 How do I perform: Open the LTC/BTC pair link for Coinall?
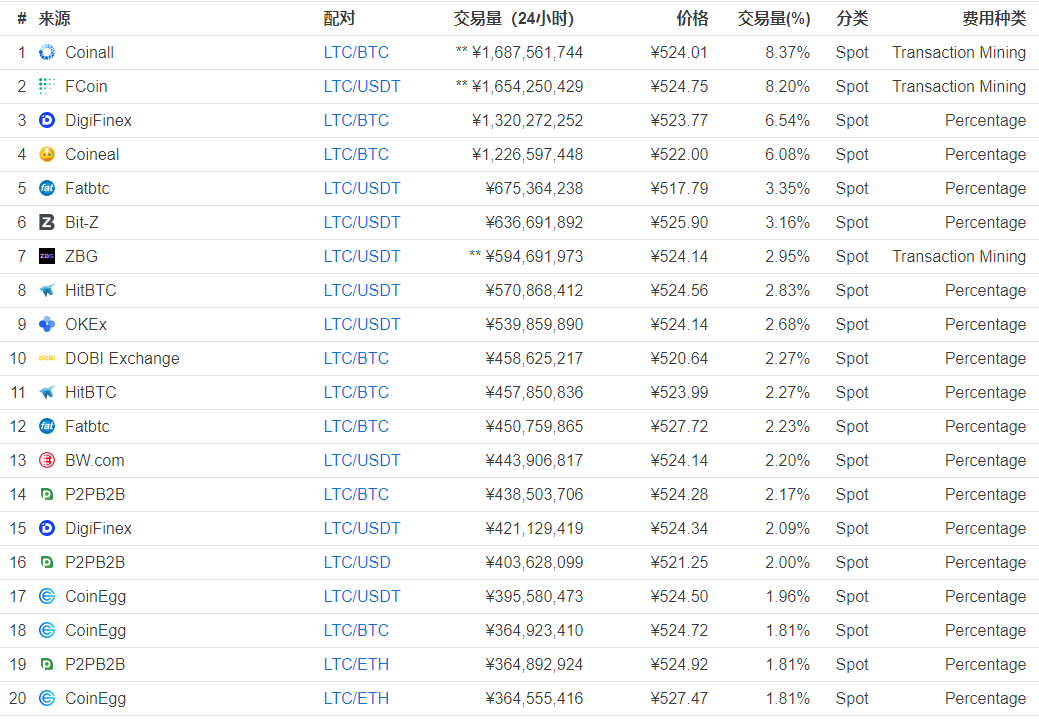[x=356, y=52]
